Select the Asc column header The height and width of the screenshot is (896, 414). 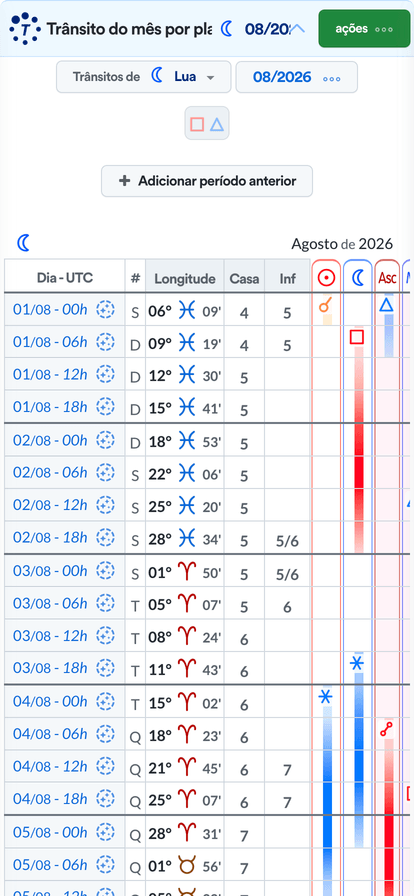point(387,278)
